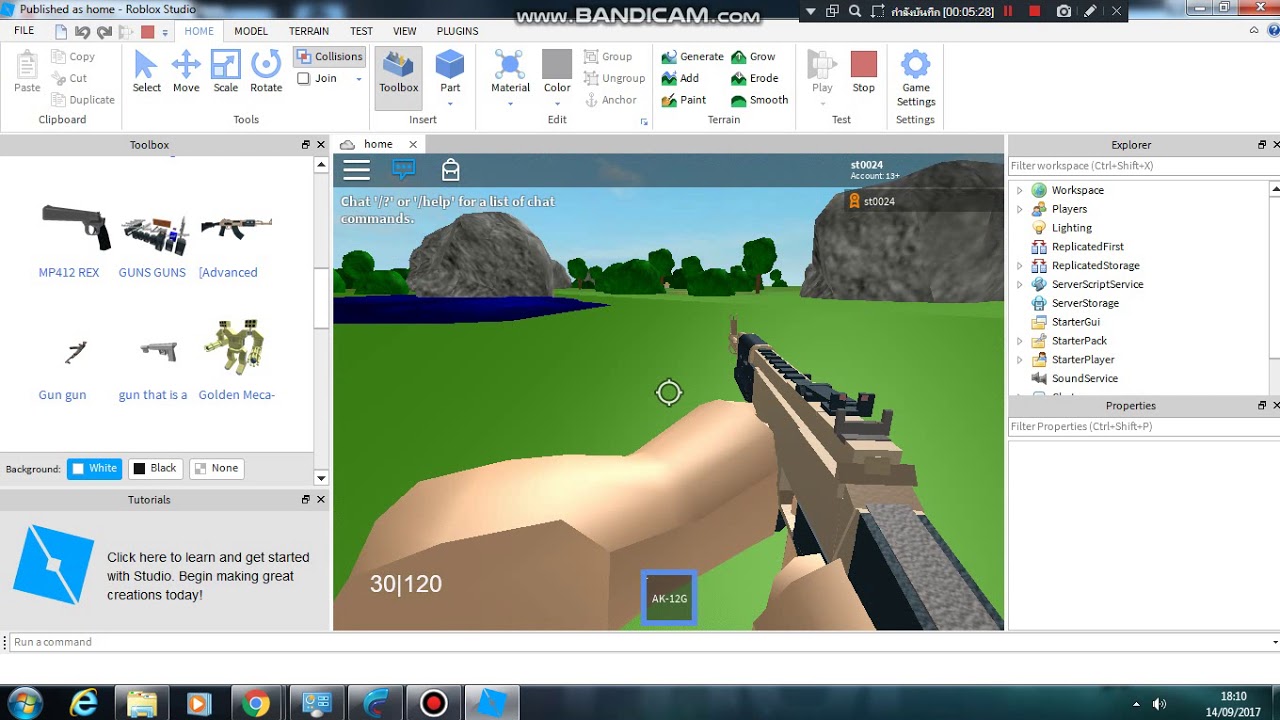The width and height of the screenshot is (1280, 720).
Task: Set toolbox background to Black
Action: [155, 468]
